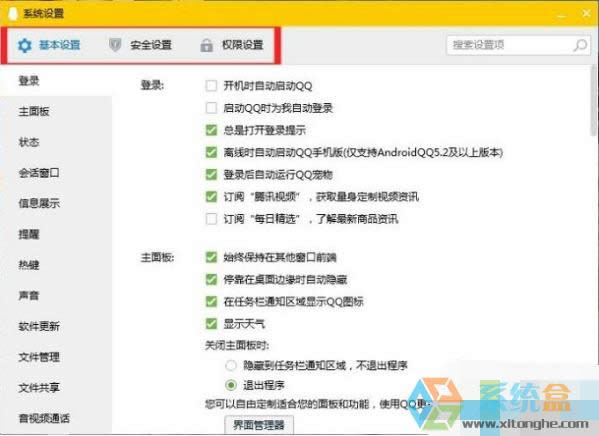Check 订阅每日精选 option

211,219
